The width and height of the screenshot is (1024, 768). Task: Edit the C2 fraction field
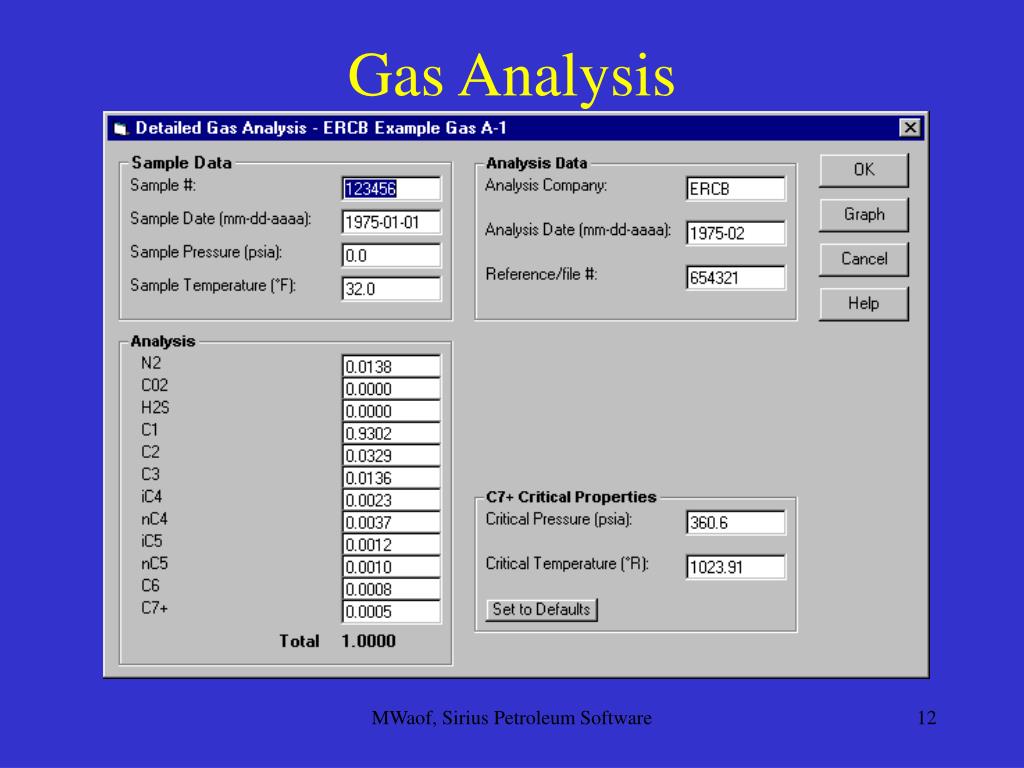coord(391,455)
